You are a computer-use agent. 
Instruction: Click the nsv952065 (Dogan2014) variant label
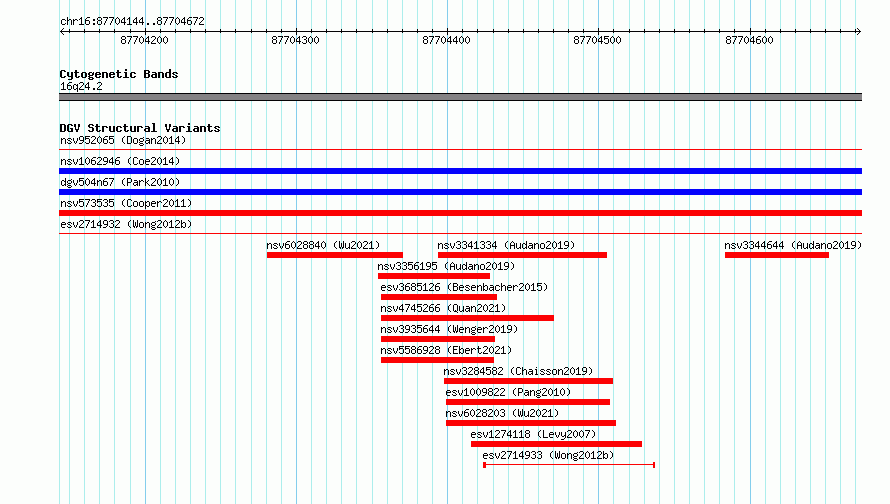click(x=123, y=140)
